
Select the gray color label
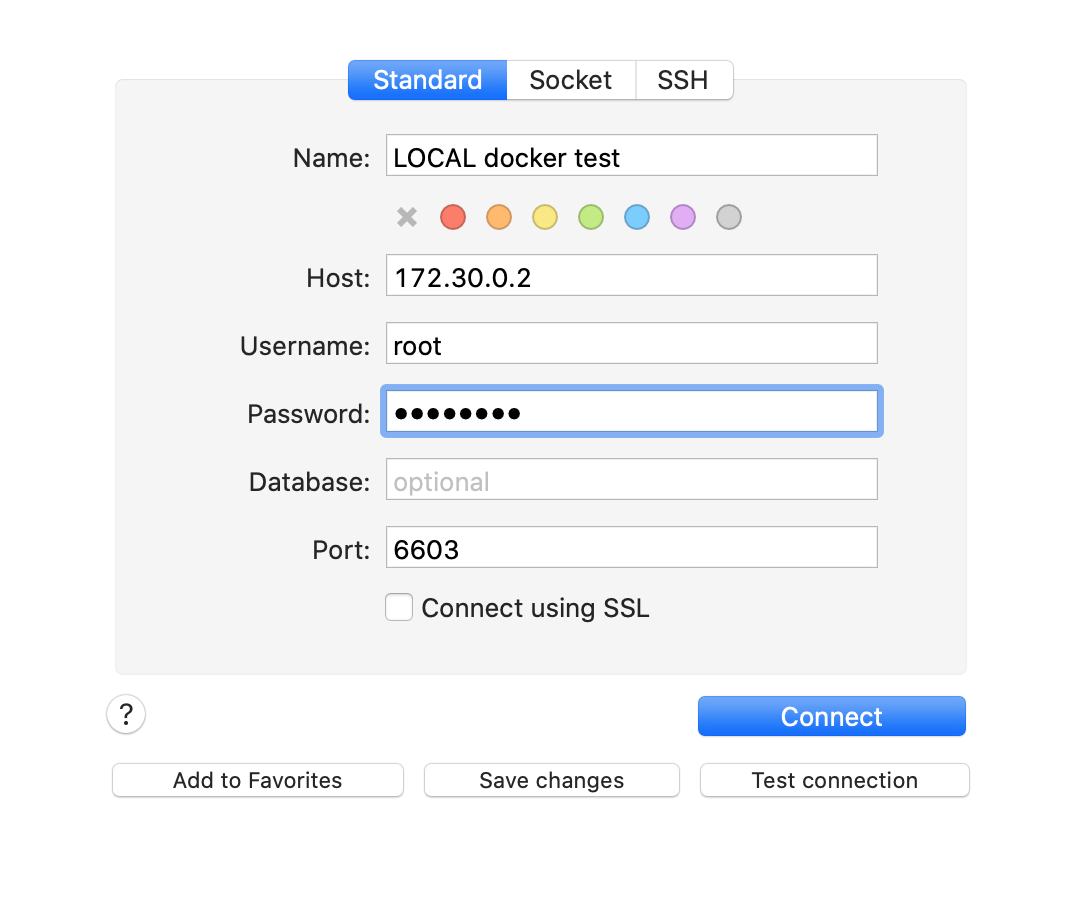pyautogui.click(x=729, y=217)
